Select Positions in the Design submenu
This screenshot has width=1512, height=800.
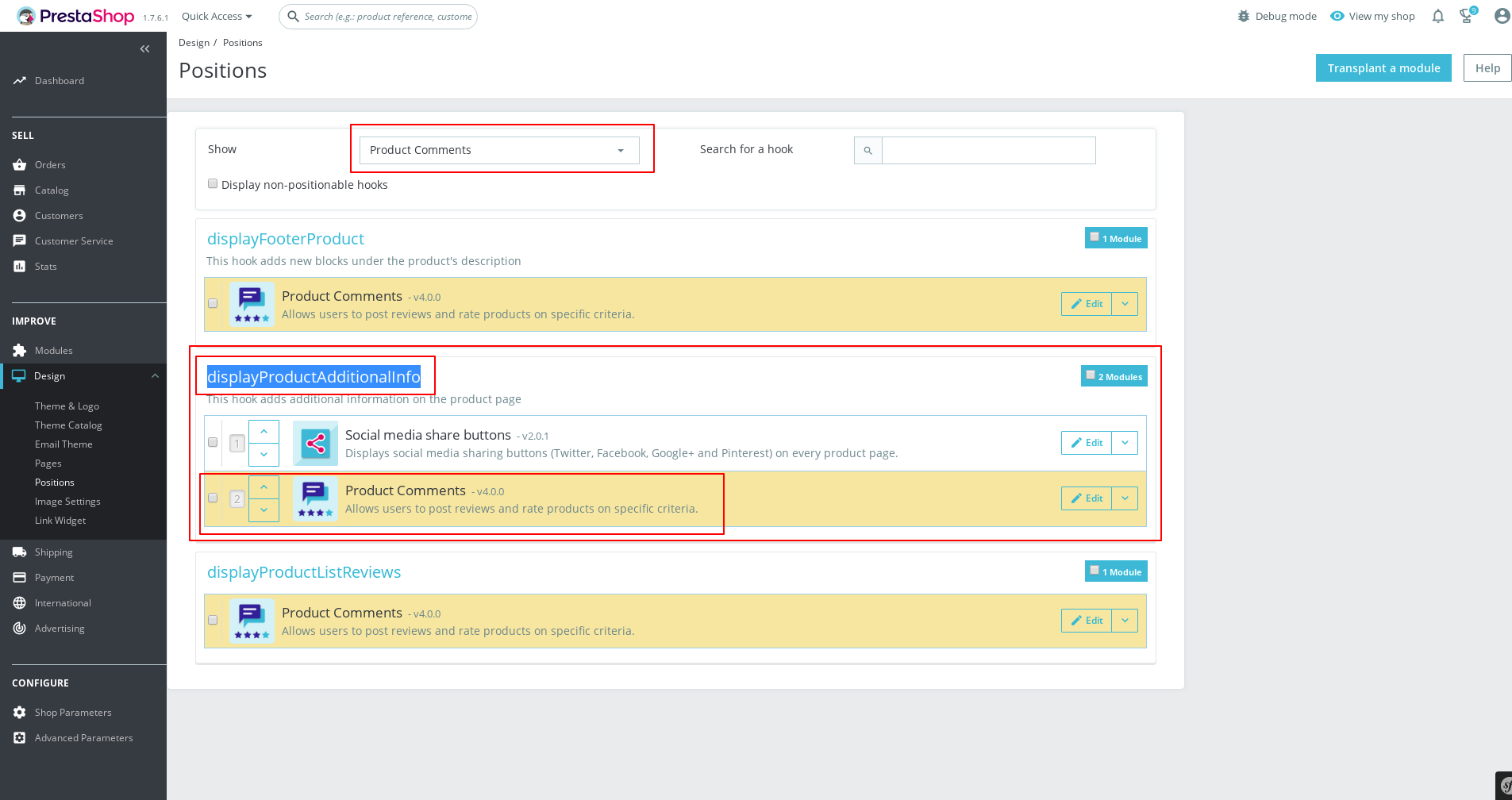[x=54, y=482]
